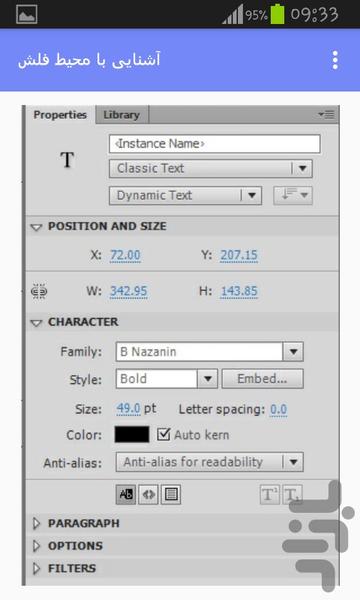Click the Bold style field
The width and height of the screenshot is (360, 600).
(x=156, y=379)
